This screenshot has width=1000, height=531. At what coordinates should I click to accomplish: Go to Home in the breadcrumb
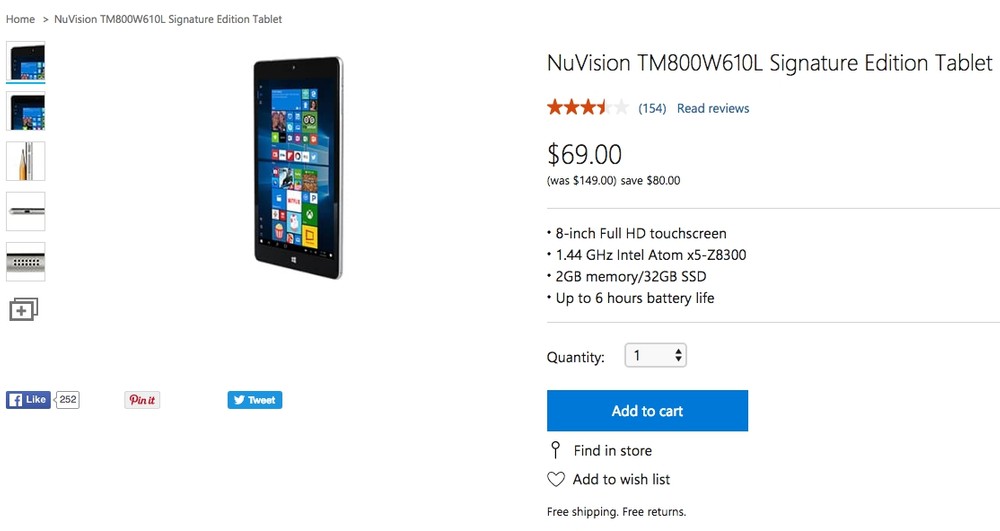(x=20, y=19)
